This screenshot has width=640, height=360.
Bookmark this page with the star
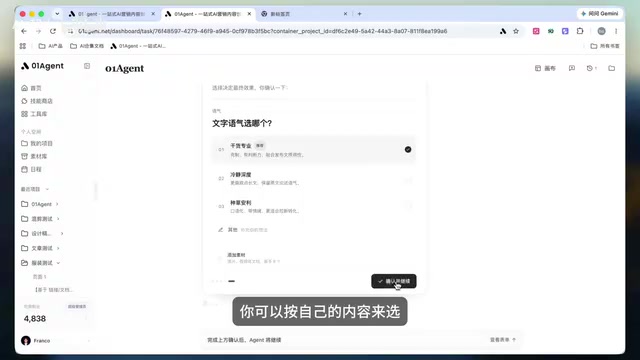coord(516,31)
